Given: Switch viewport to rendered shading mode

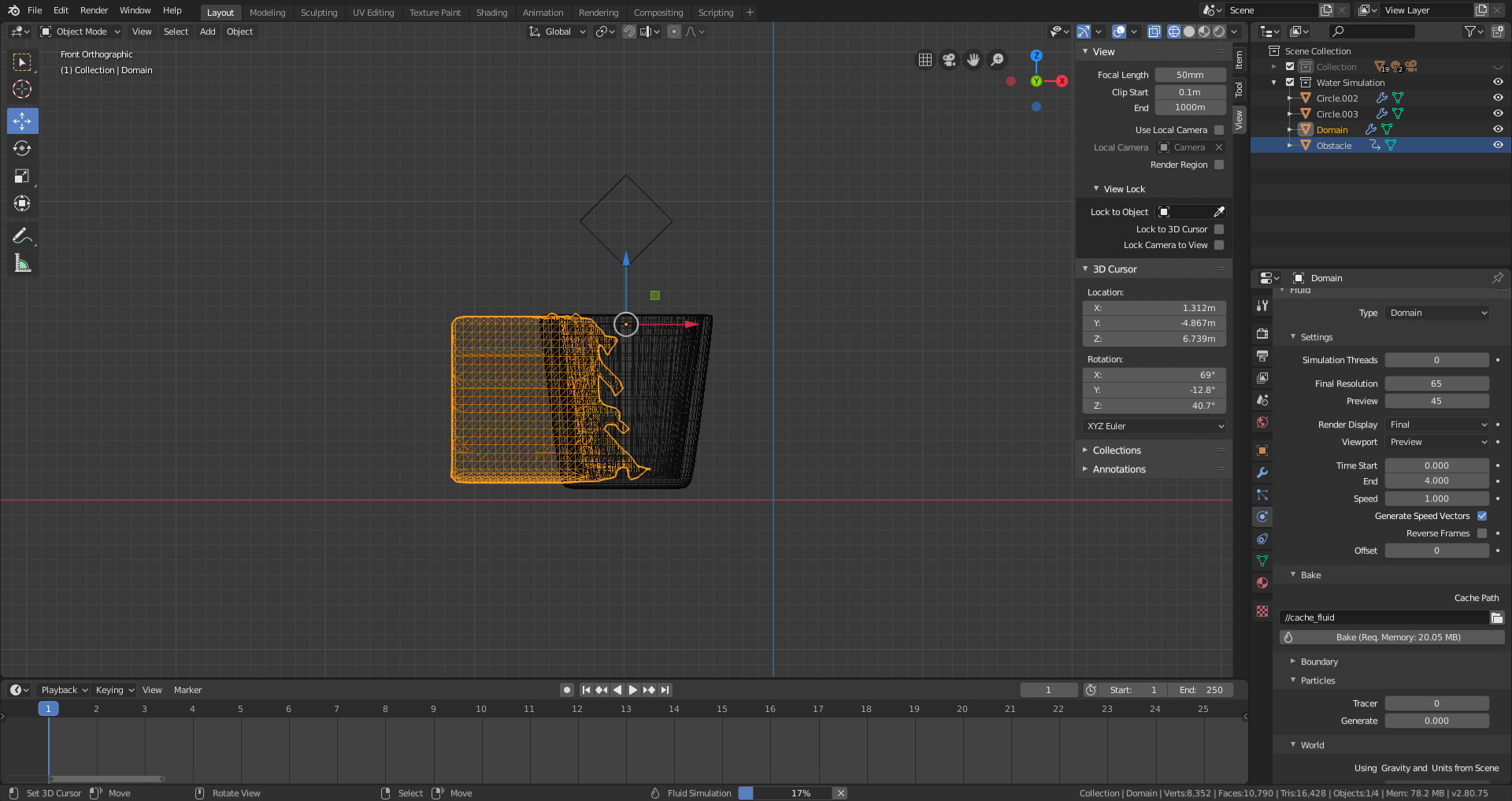Looking at the screenshot, I should tap(1217, 32).
